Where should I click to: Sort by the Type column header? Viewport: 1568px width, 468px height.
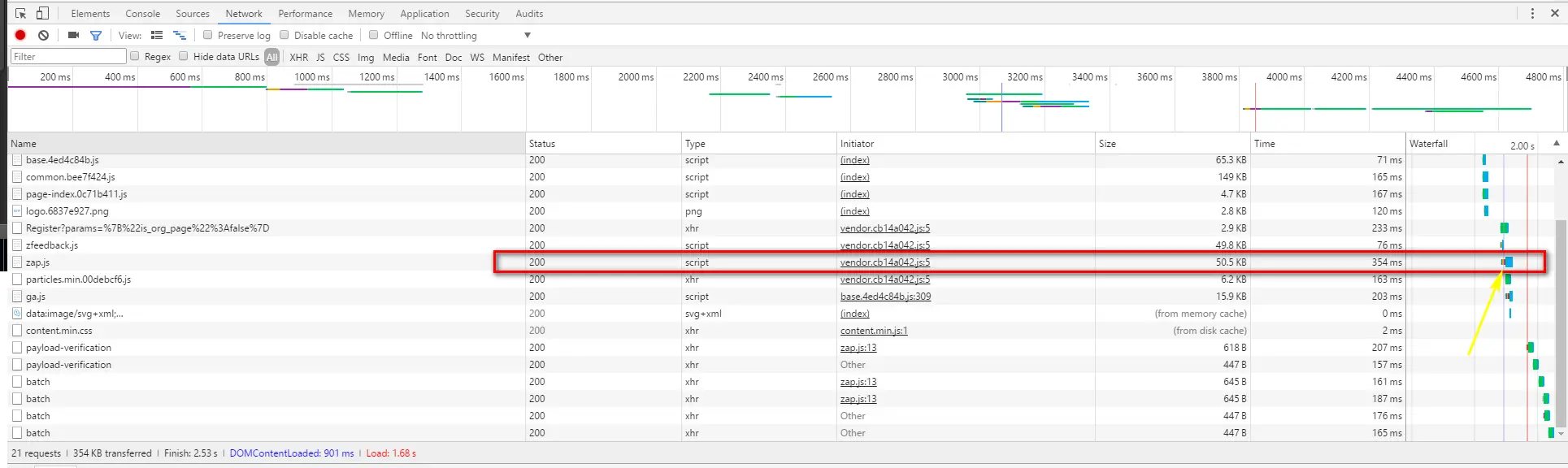point(759,144)
